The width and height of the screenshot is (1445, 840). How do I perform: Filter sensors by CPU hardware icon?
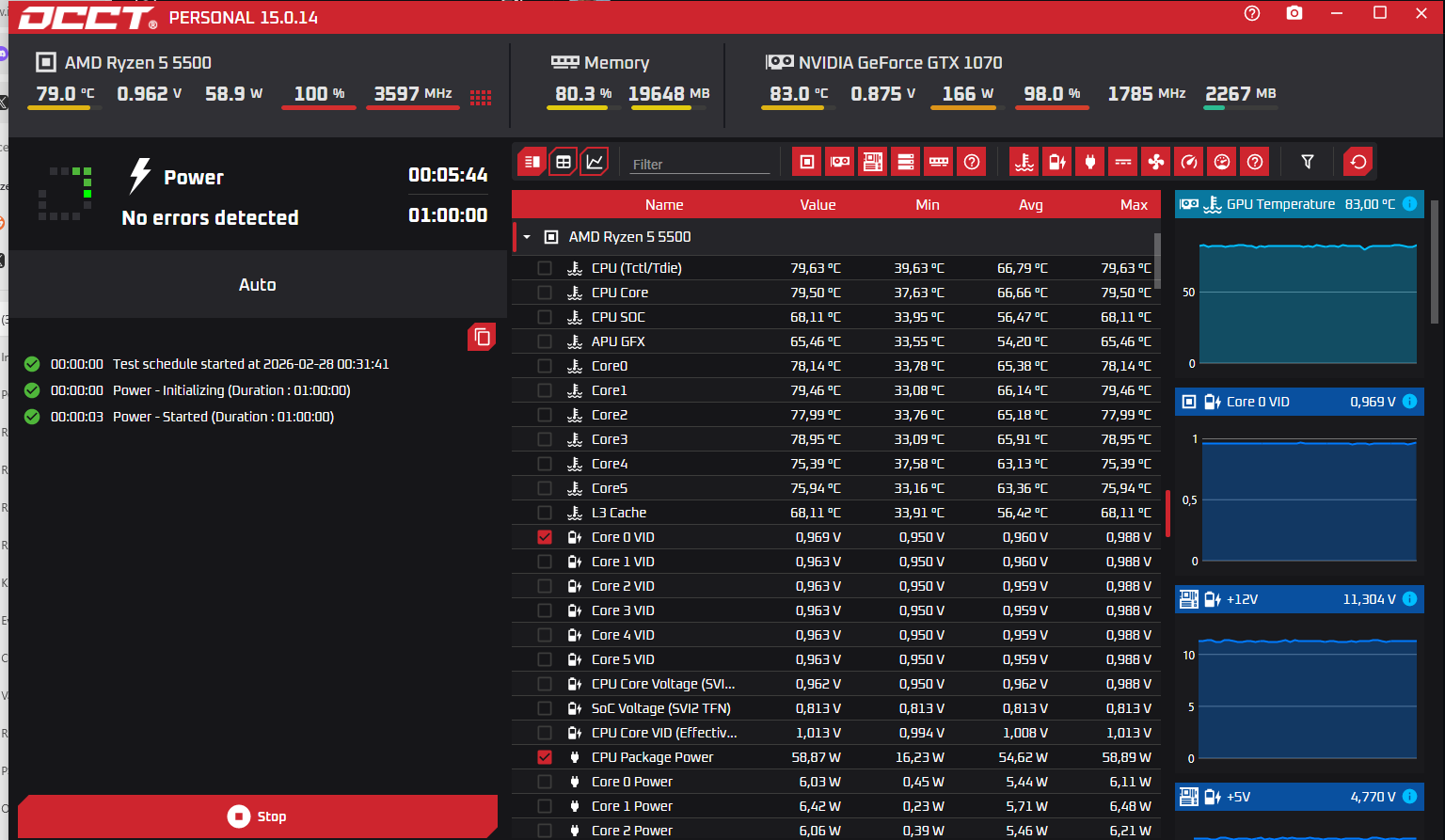click(x=806, y=162)
